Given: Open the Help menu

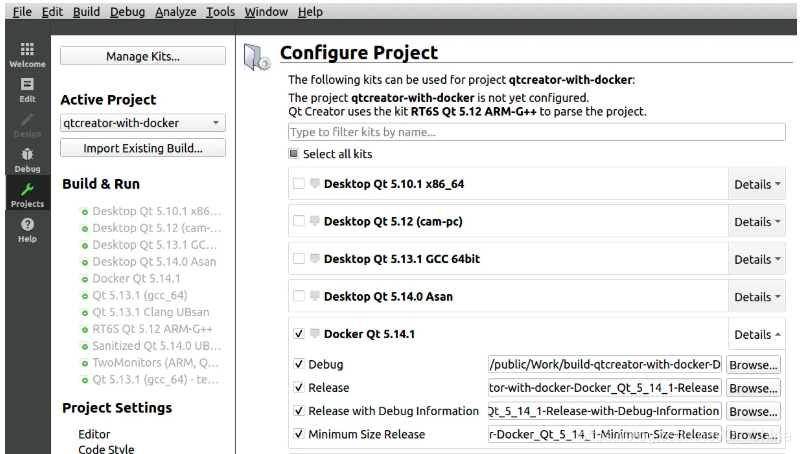Looking at the screenshot, I should coord(310,12).
